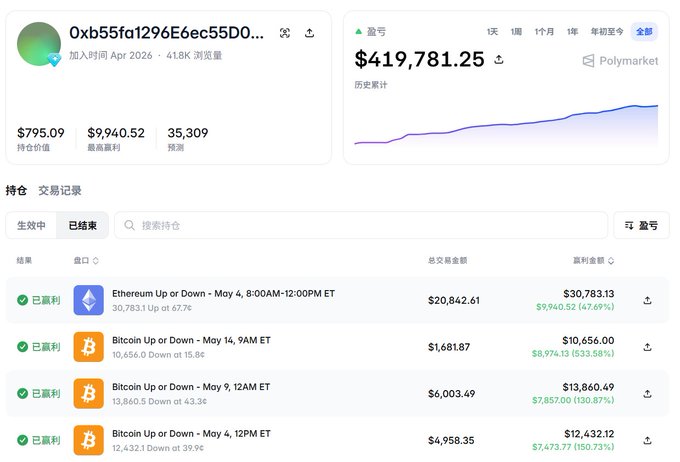Click the profit history chart line
Image resolution: width=680 pixels, height=462 pixels.
click(506, 125)
